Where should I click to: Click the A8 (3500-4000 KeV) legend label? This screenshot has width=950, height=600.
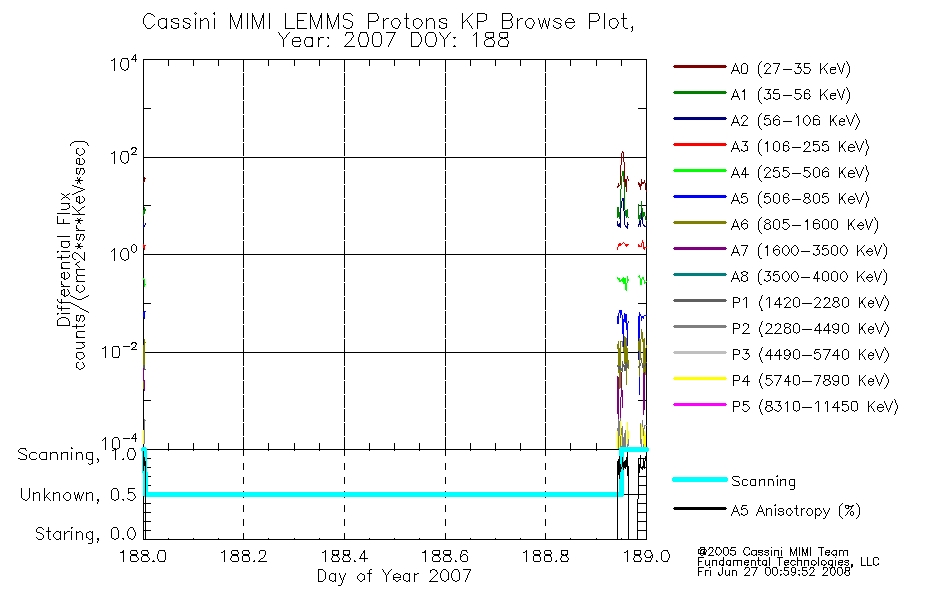pos(809,277)
